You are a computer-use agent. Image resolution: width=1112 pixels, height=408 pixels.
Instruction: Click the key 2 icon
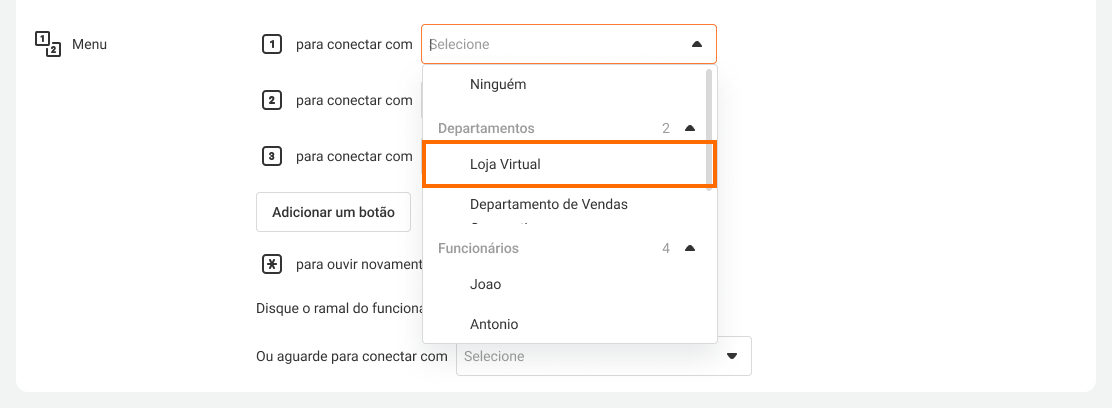tap(271, 100)
